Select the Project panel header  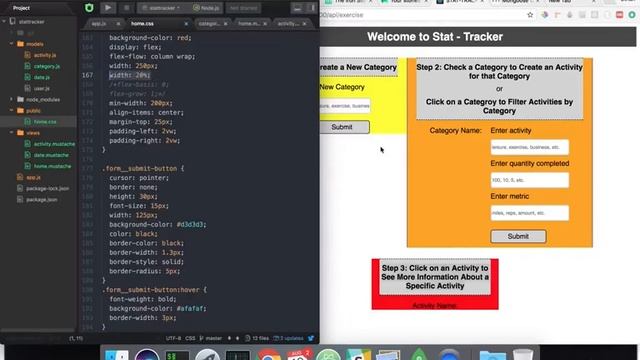click(21, 8)
